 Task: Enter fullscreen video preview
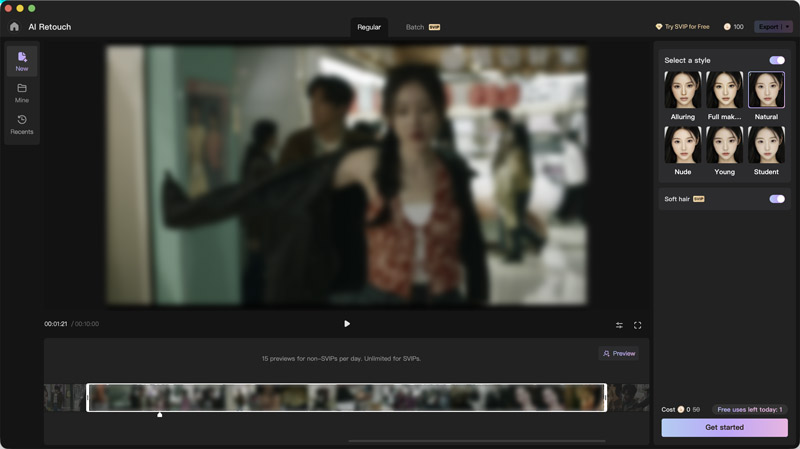tap(638, 325)
